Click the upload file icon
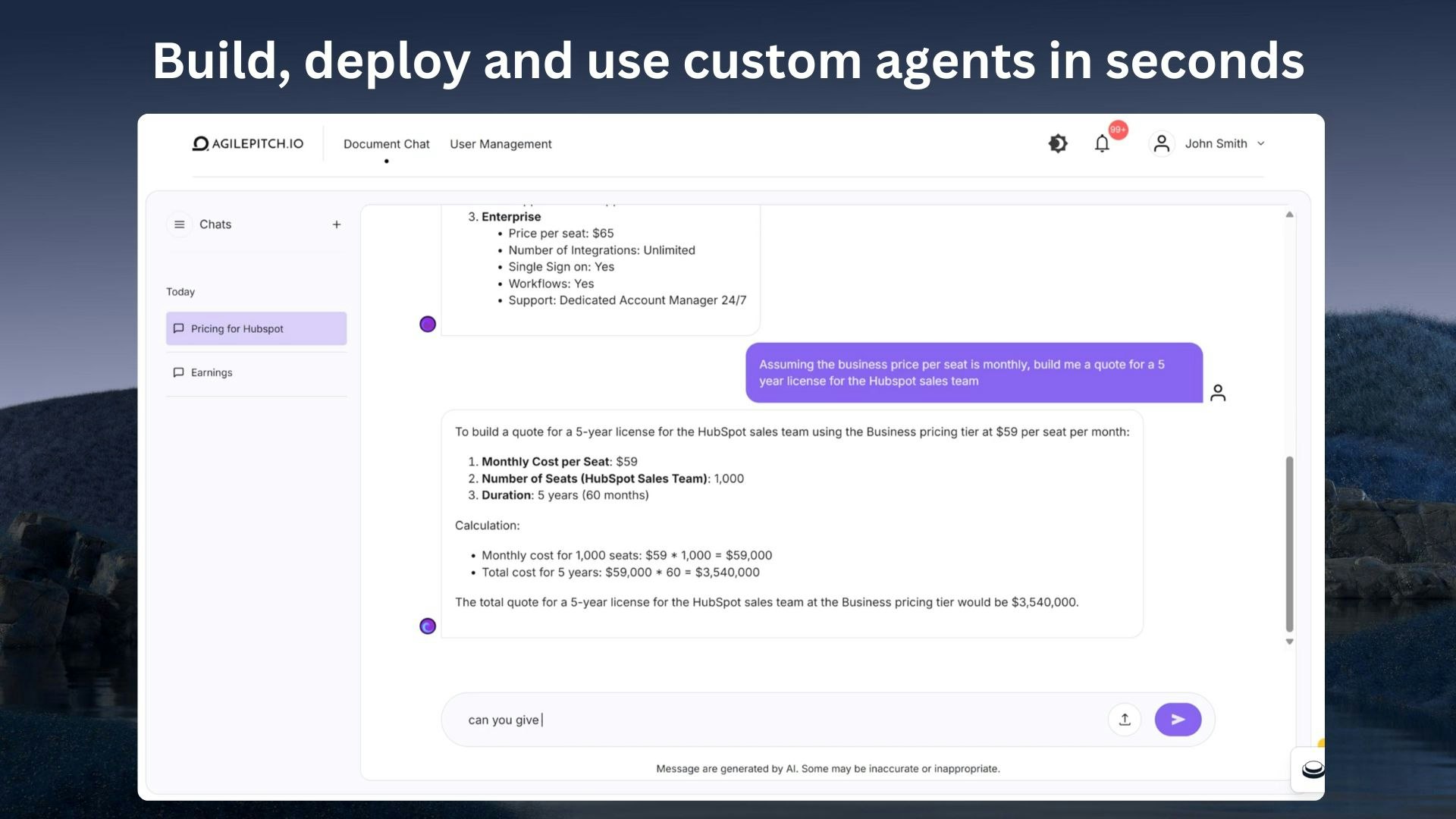The height and width of the screenshot is (819, 1456). click(x=1125, y=720)
